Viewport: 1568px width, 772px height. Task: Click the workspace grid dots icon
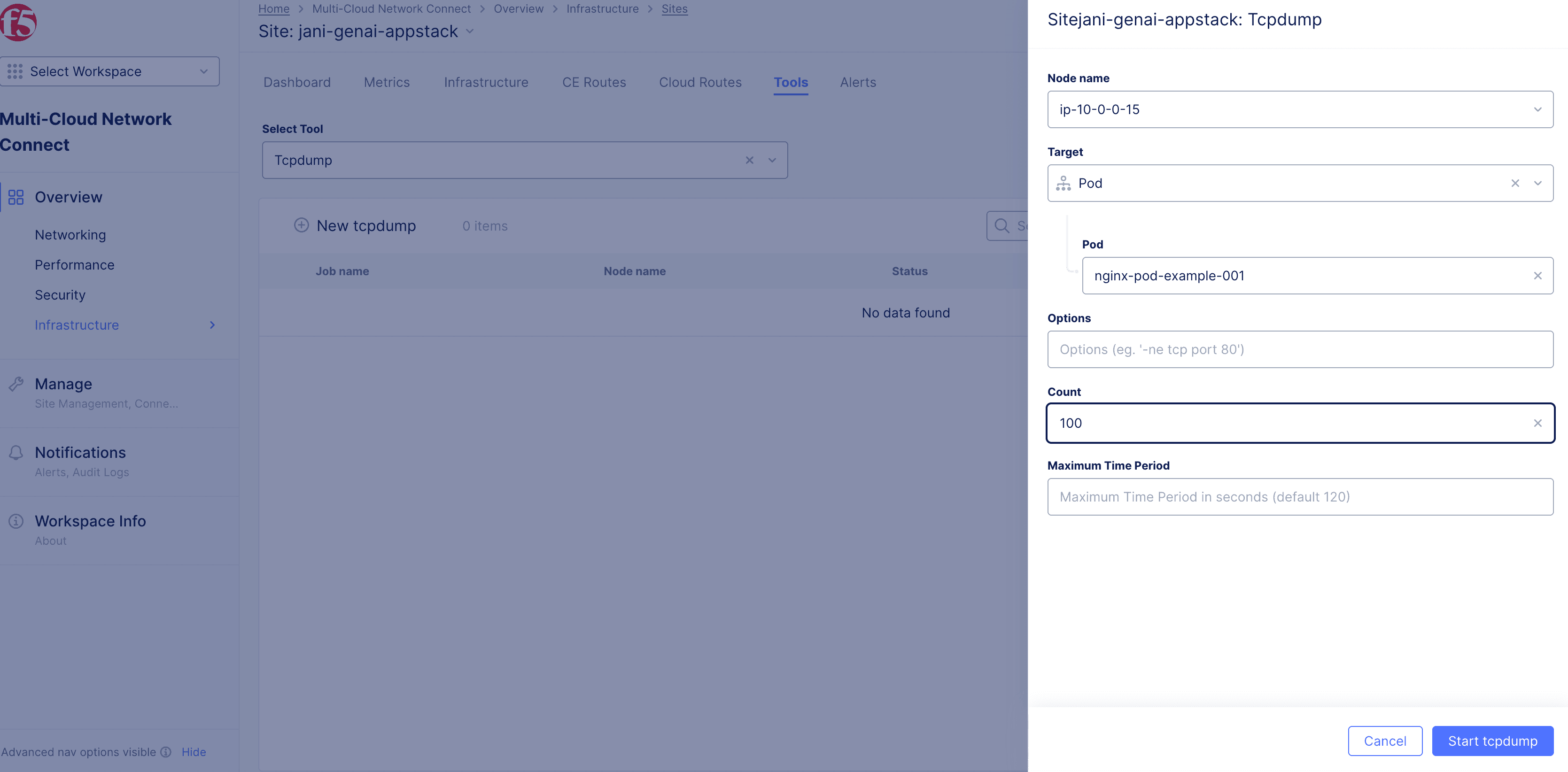coord(15,71)
